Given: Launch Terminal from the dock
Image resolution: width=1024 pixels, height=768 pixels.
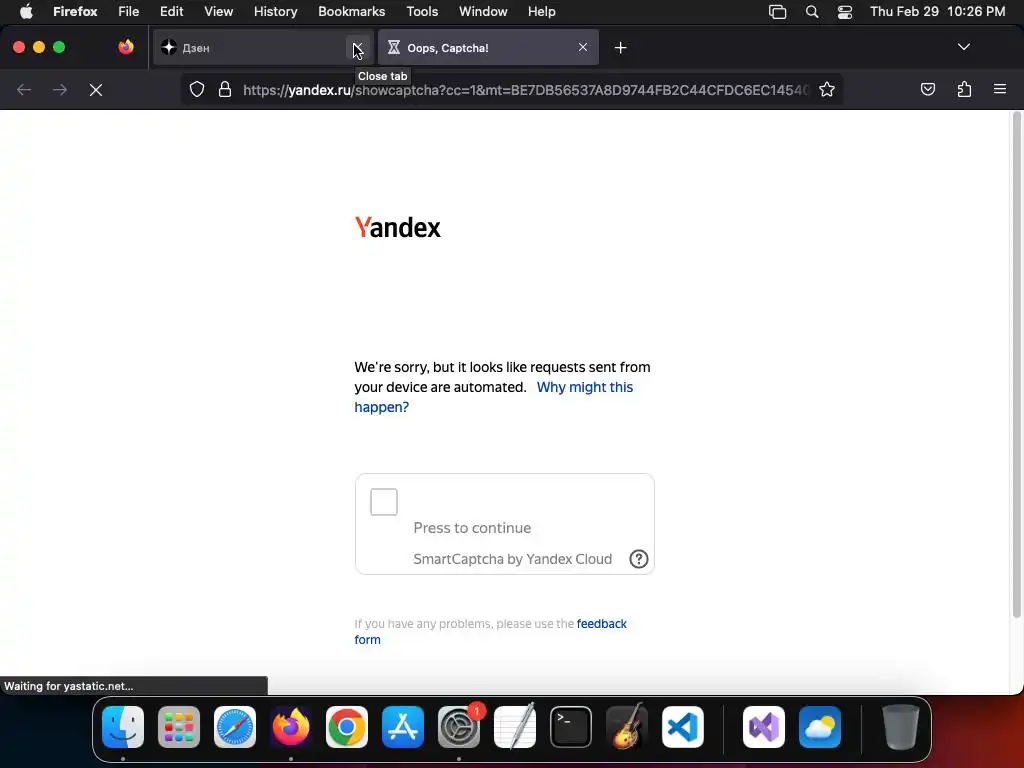Looking at the screenshot, I should [x=571, y=727].
